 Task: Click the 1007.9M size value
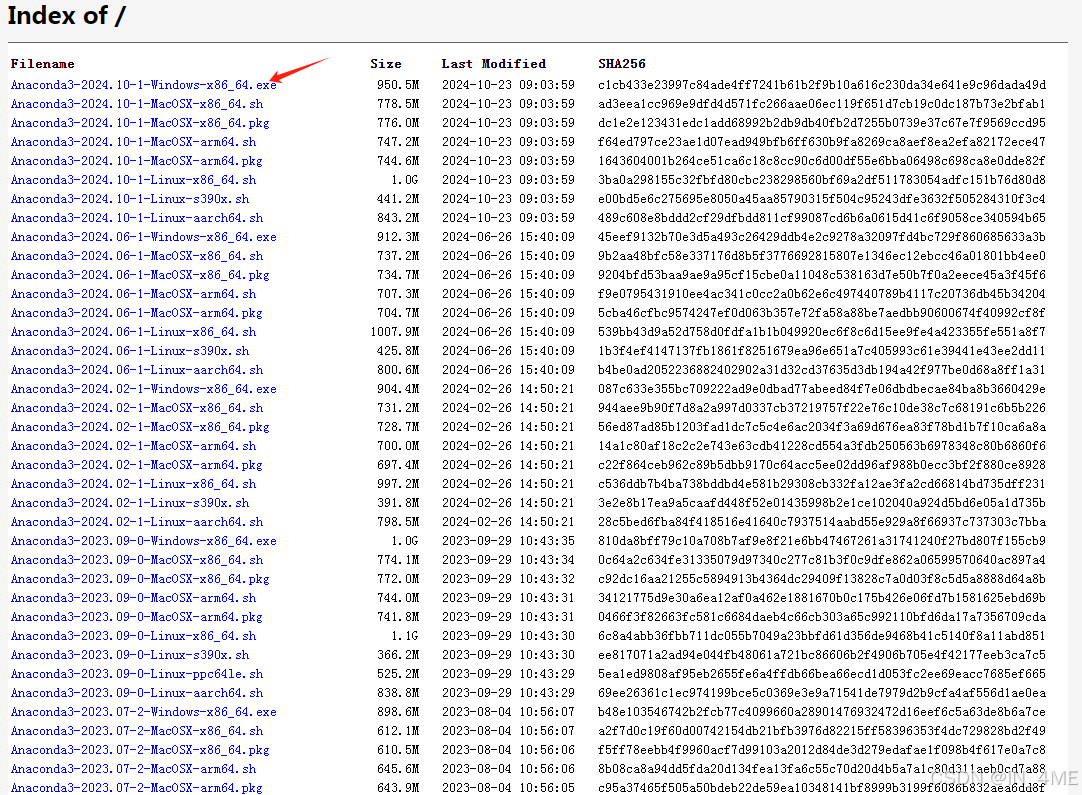[395, 332]
